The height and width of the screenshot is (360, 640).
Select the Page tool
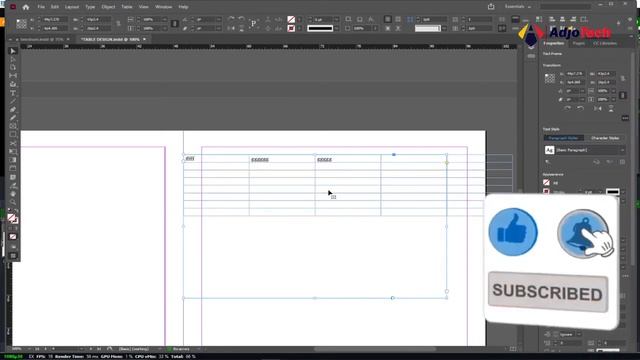click(x=13, y=67)
